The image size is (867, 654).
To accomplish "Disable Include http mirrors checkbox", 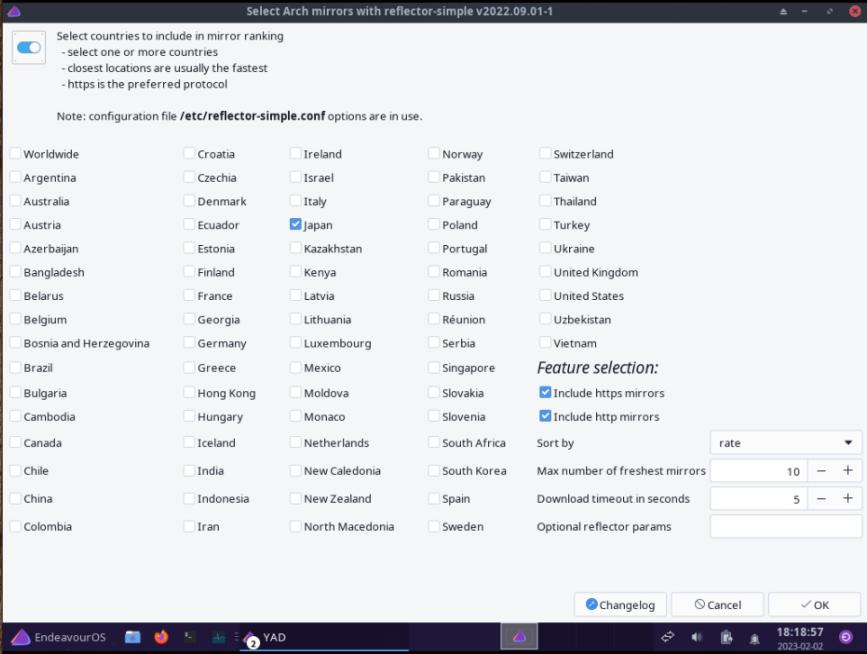I will tap(546, 416).
